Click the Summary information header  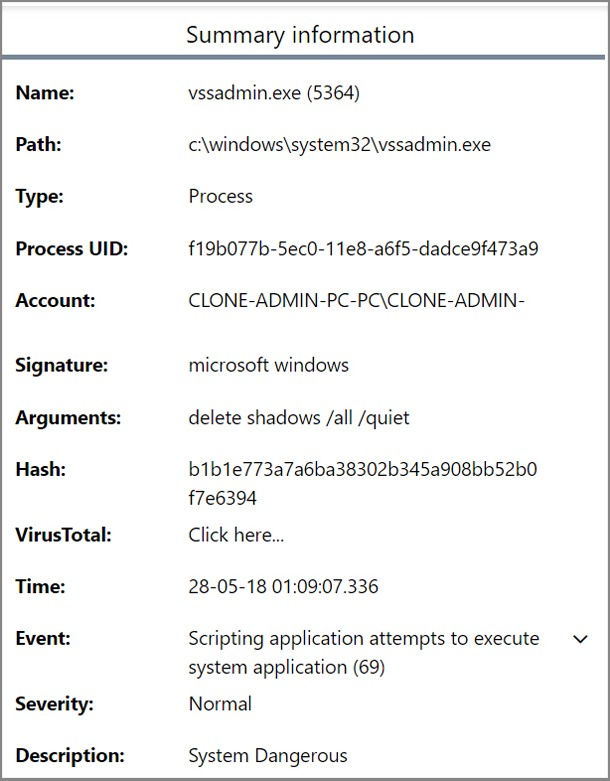(300, 35)
